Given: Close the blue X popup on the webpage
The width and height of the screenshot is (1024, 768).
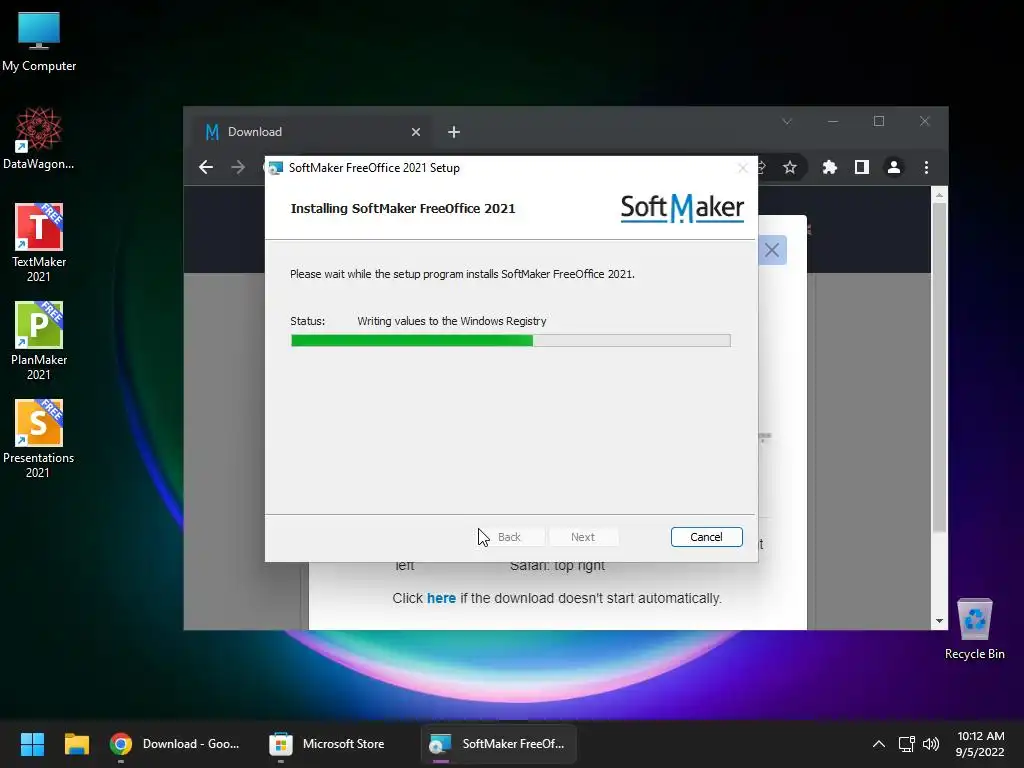Looking at the screenshot, I should pyautogui.click(x=772, y=250).
